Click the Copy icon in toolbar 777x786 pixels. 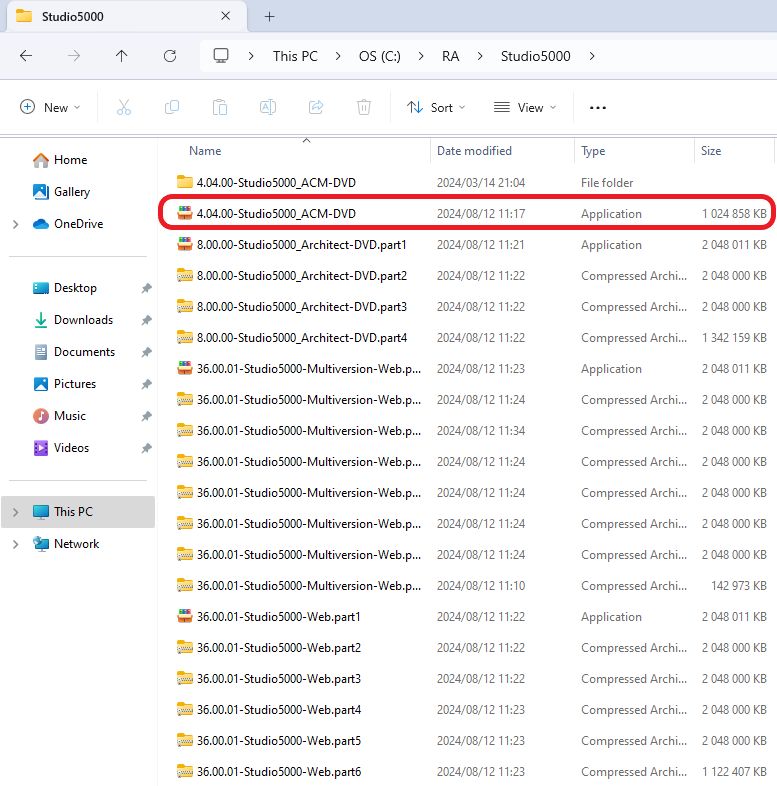click(172, 107)
